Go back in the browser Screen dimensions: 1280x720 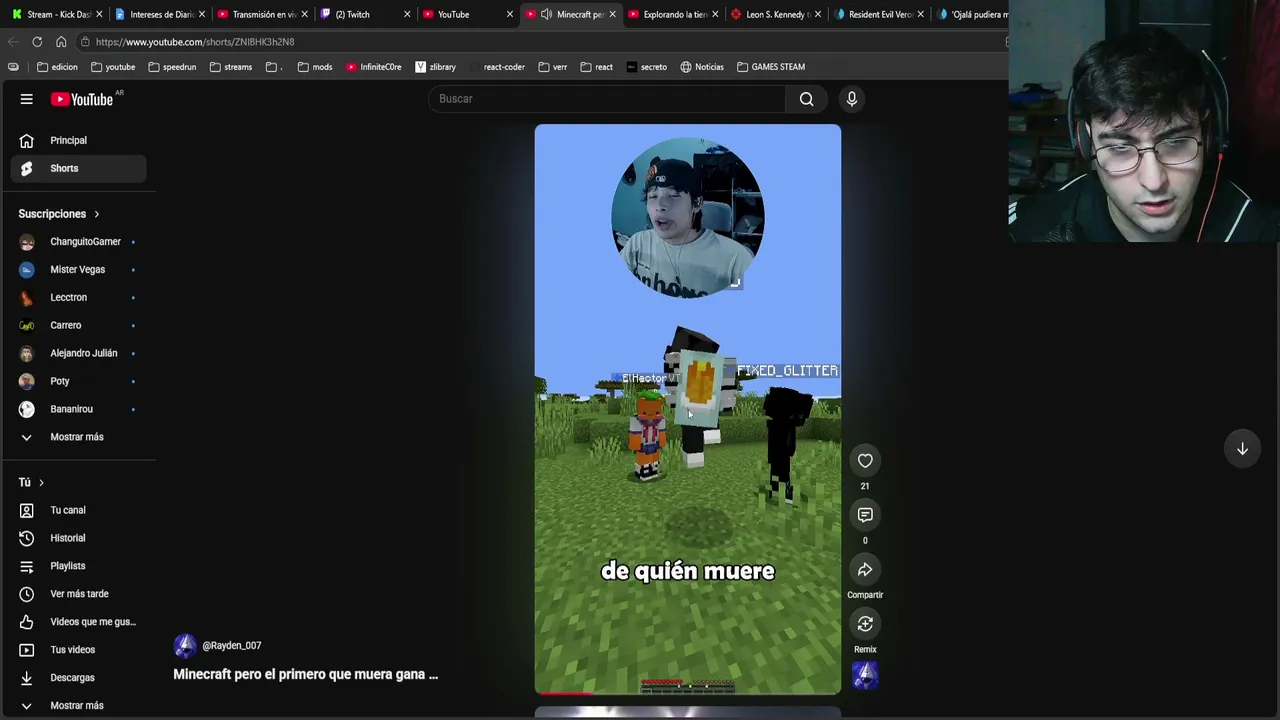[x=13, y=42]
